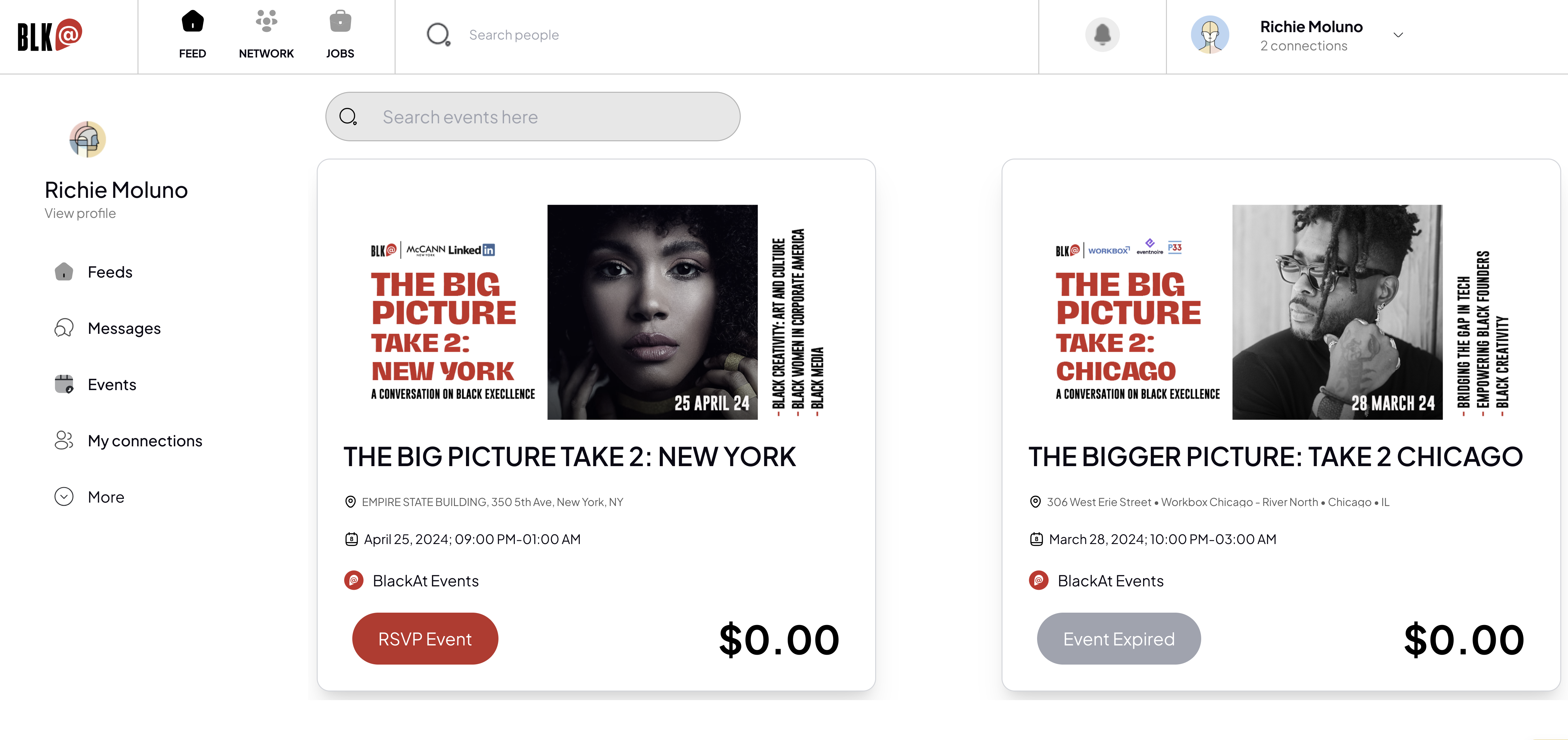Click the notification bell icon

1102,35
